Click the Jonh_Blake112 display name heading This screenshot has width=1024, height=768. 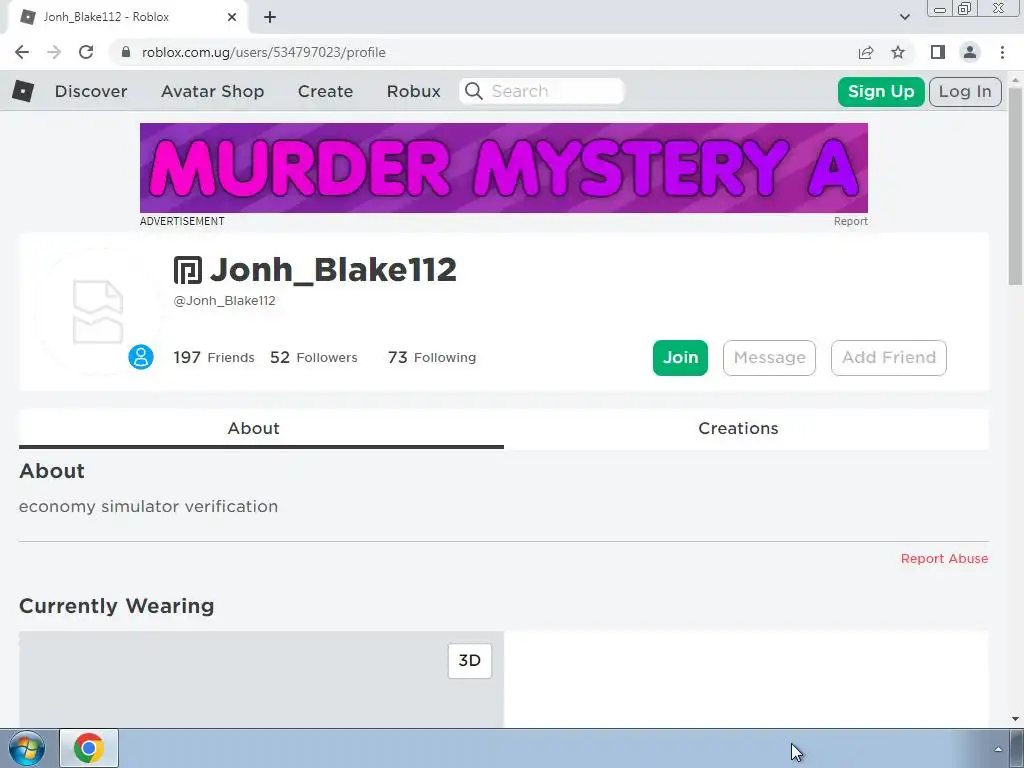(x=333, y=270)
